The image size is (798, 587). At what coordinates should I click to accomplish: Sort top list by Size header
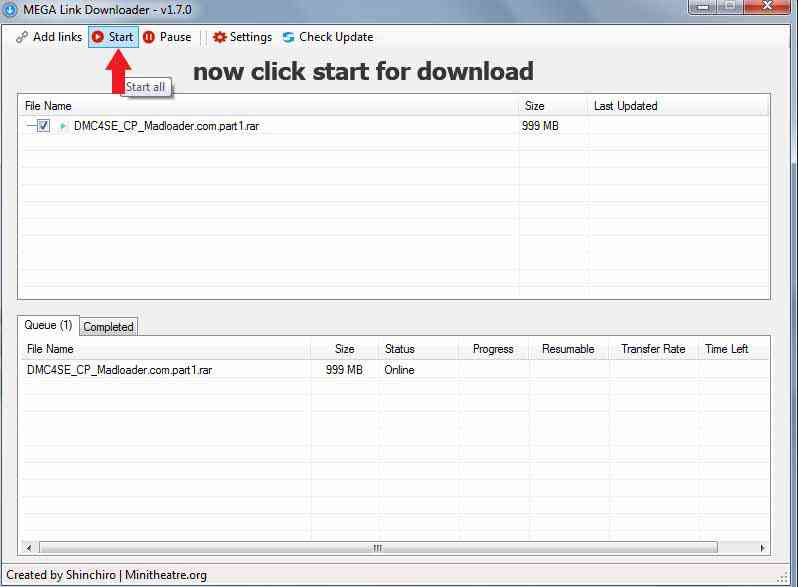(x=554, y=106)
